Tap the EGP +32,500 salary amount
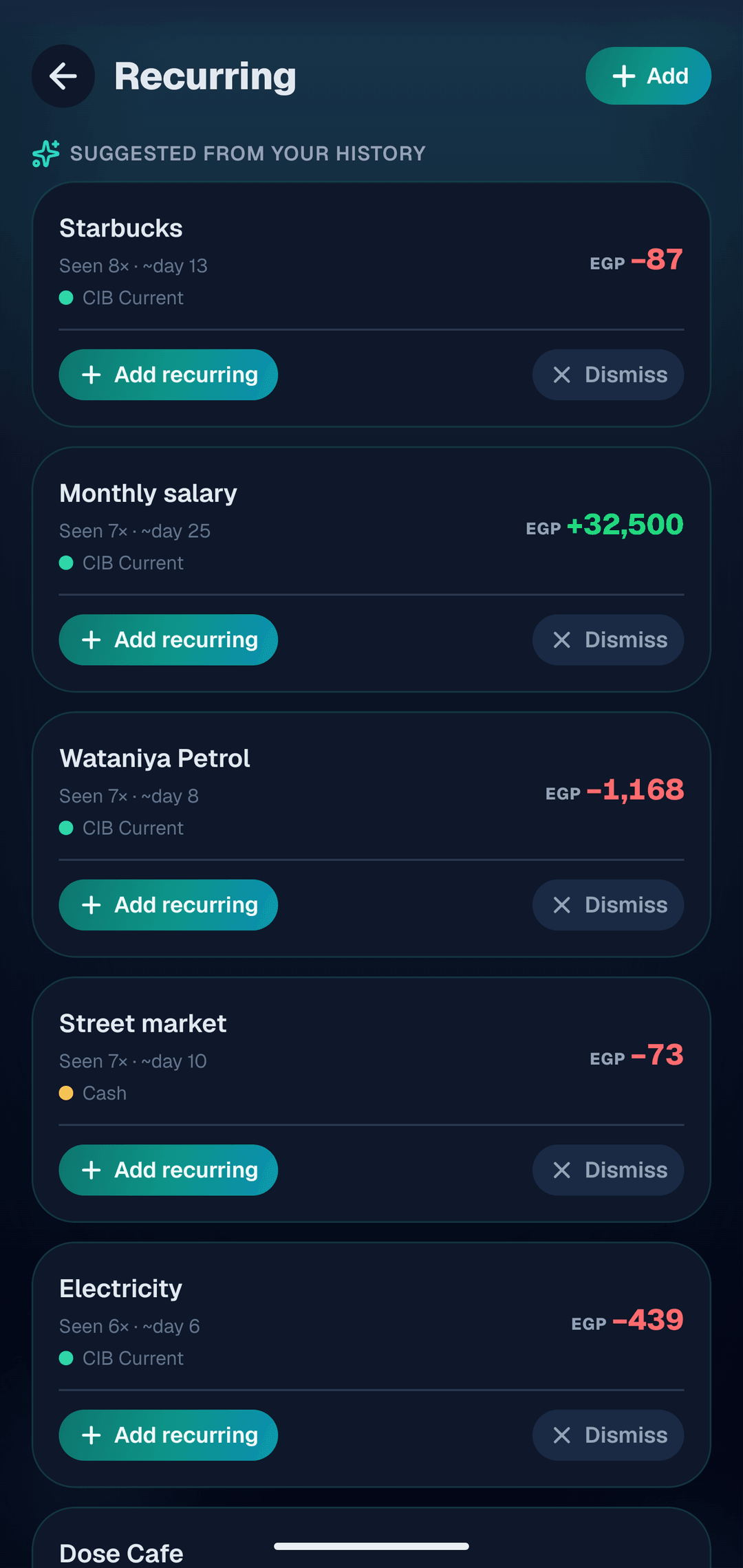The height and width of the screenshot is (1568, 743). (x=605, y=525)
